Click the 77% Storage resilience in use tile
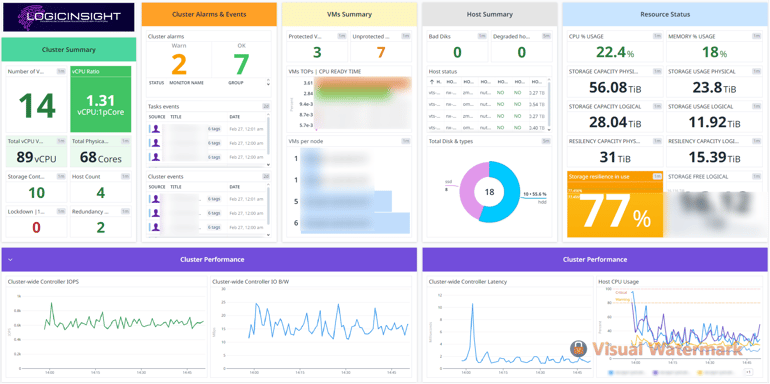 pos(615,204)
